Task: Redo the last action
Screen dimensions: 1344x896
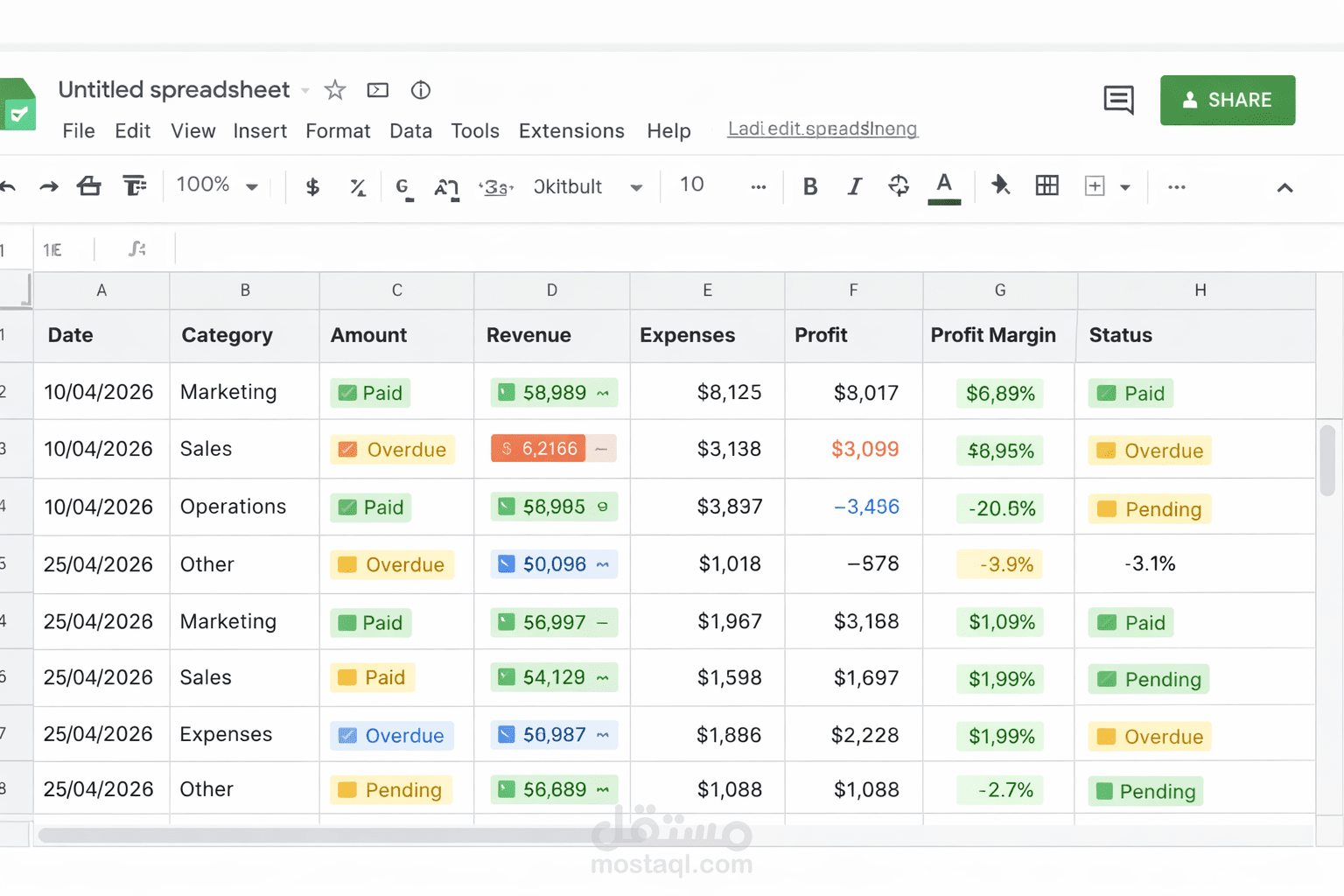Action: pyautogui.click(x=49, y=186)
